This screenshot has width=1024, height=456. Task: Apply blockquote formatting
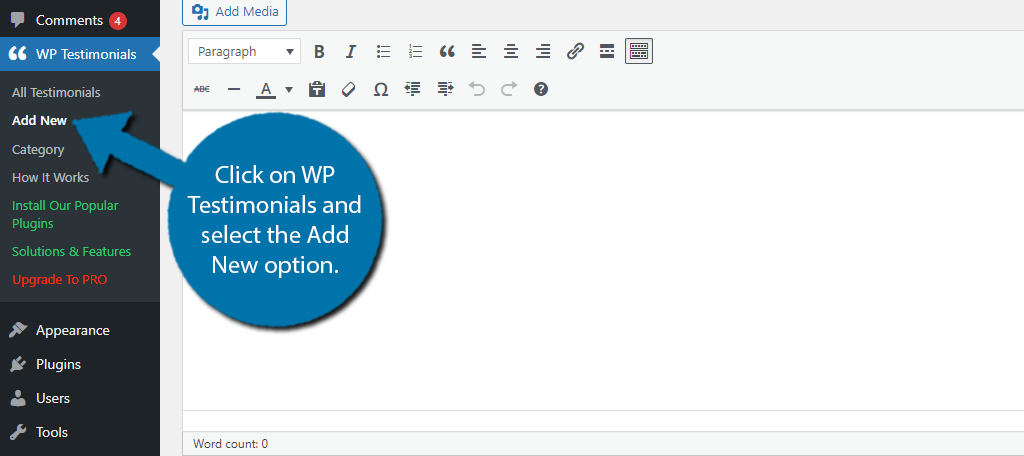(x=447, y=52)
